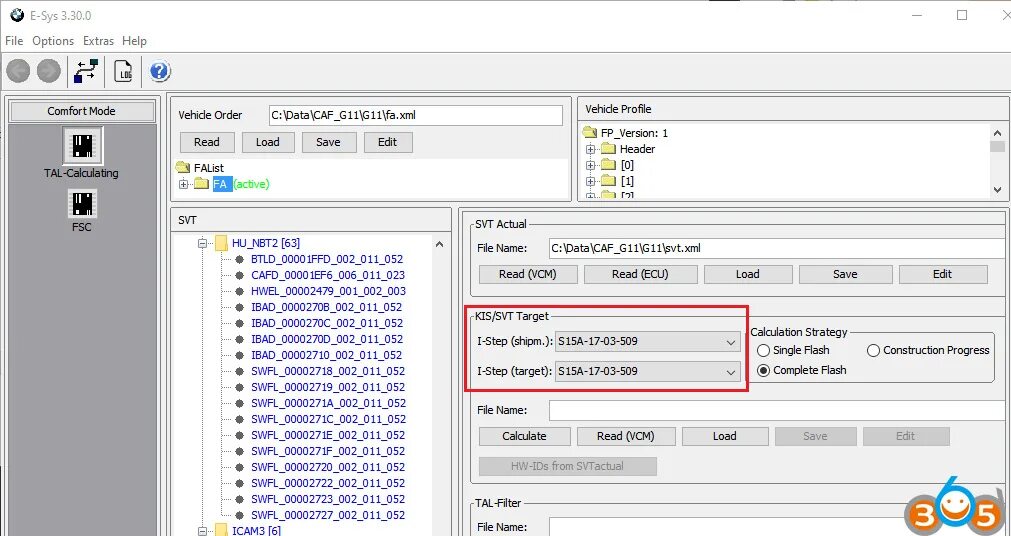
Task: Click Read (VCM) in KIS/SVT Target
Action: click(626, 436)
